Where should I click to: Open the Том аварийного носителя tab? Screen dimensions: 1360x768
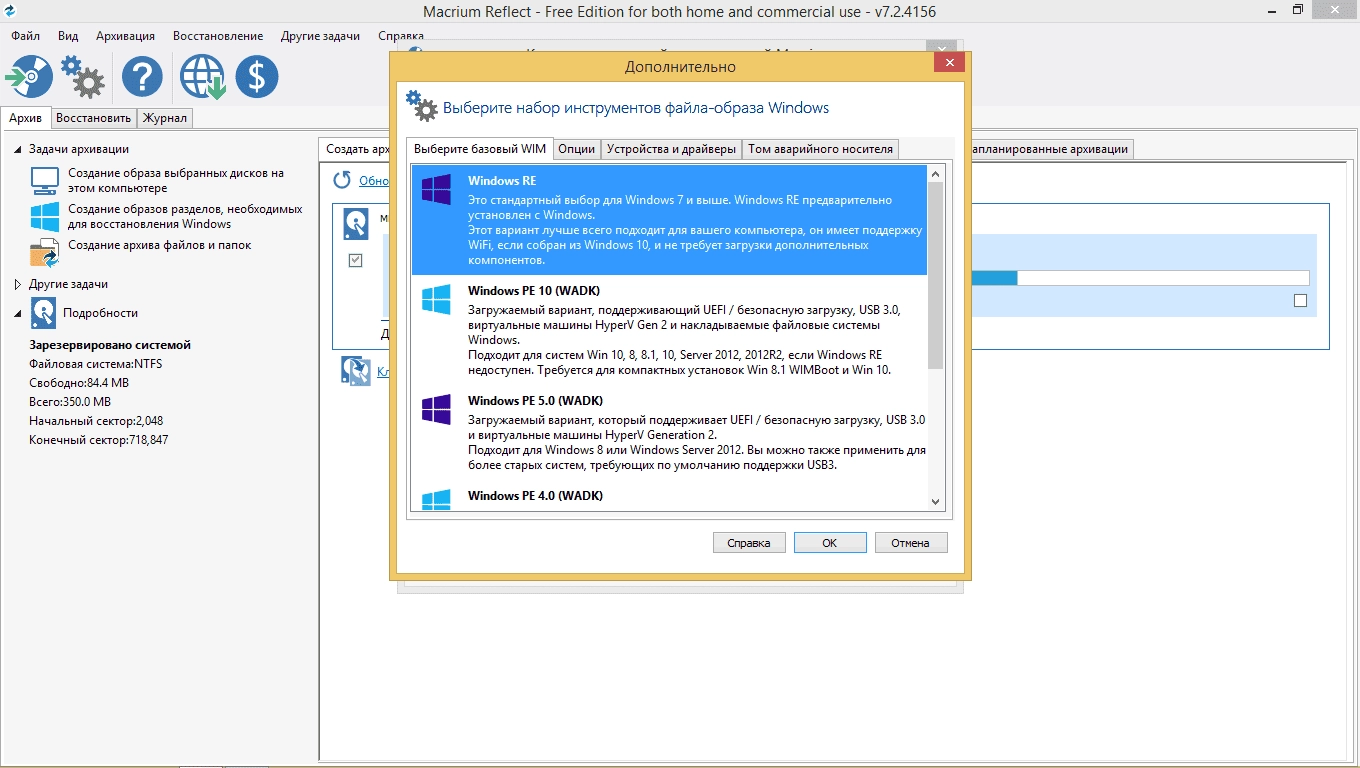[x=821, y=149]
